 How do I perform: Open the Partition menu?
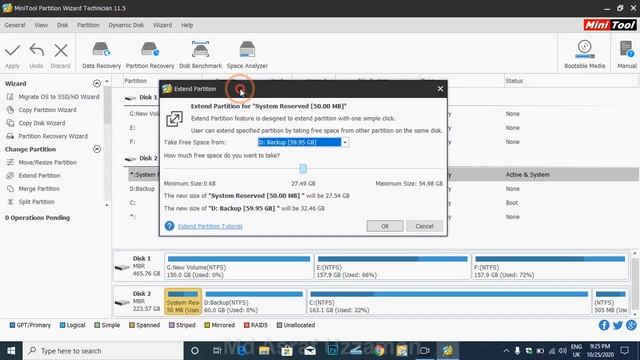pyautogui.click(x=88, y=25)
